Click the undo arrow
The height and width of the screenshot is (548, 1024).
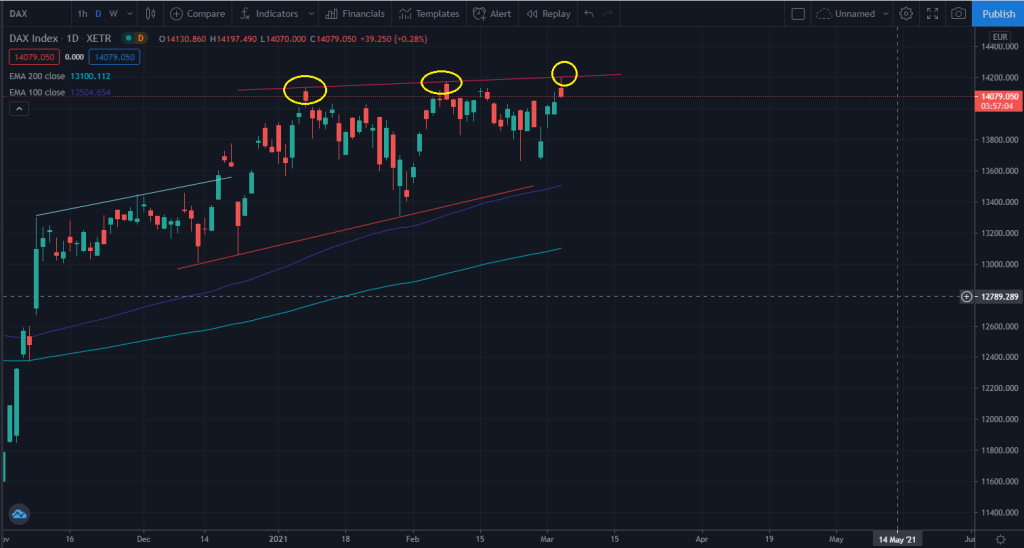(588, 14)
